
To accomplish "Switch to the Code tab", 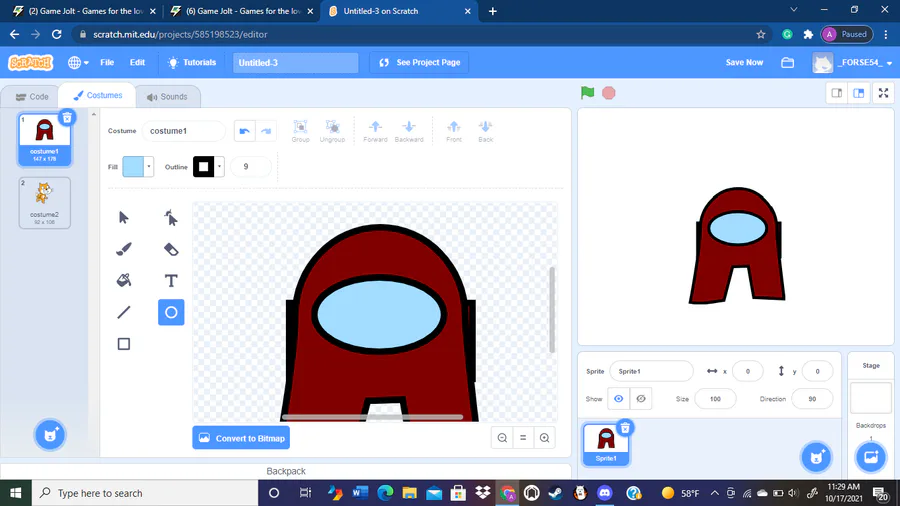I will tap(32, 96).
